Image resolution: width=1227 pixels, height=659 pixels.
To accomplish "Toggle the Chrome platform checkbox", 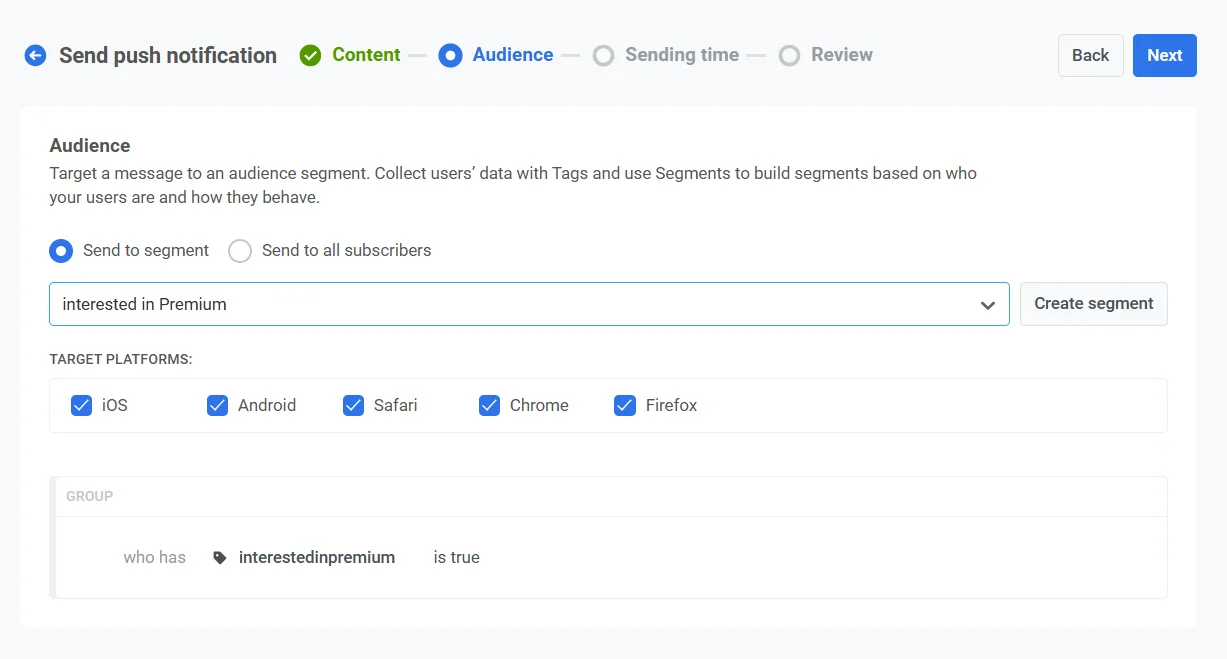I will pos(489,405).
